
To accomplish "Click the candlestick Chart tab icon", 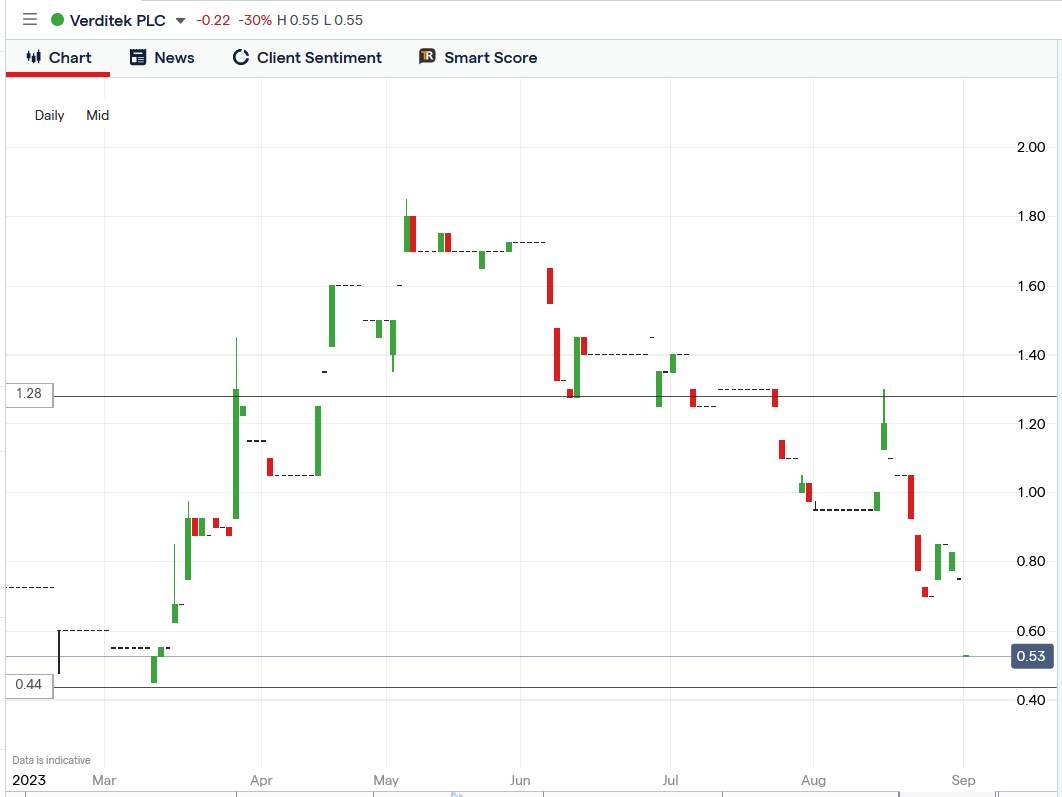I will (x=33, y=58).
